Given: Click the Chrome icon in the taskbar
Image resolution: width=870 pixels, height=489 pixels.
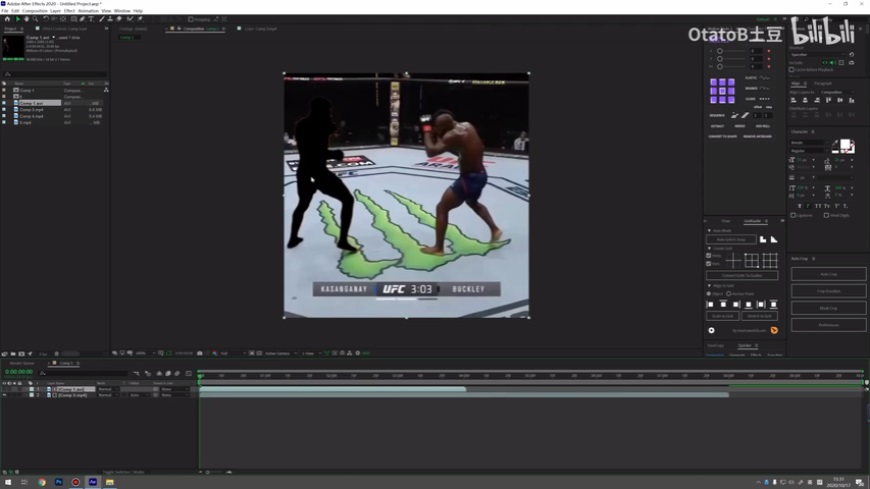Looking at the screenshot, I should click(x=42, y=482).
